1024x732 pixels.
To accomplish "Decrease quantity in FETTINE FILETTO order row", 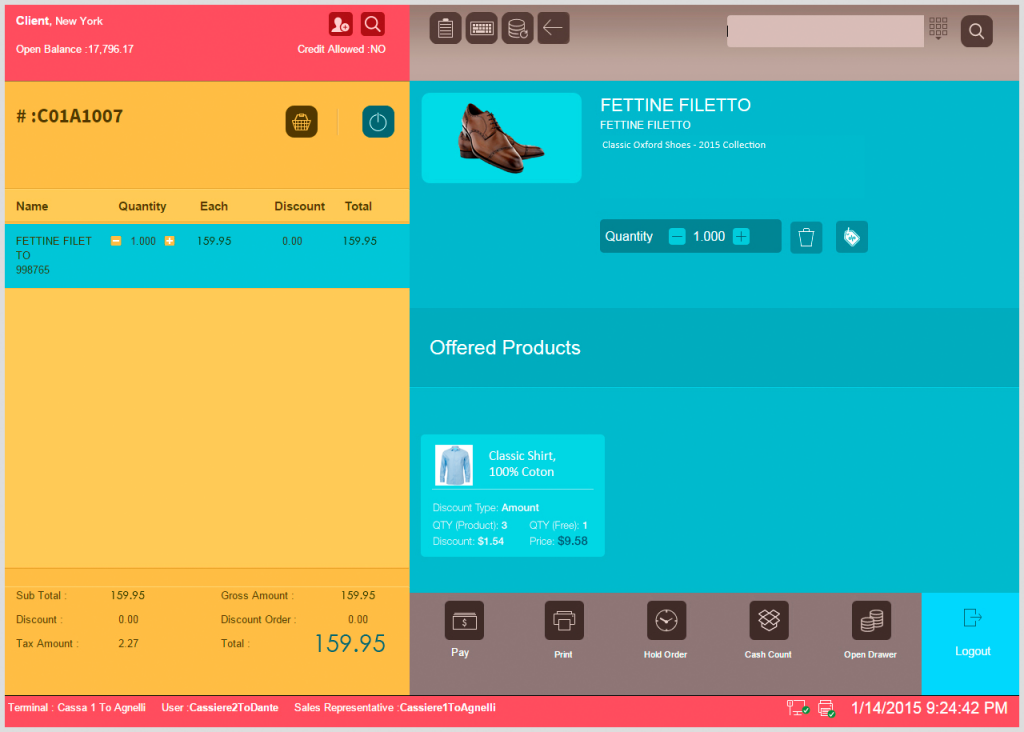I will (x=116, y=241).
